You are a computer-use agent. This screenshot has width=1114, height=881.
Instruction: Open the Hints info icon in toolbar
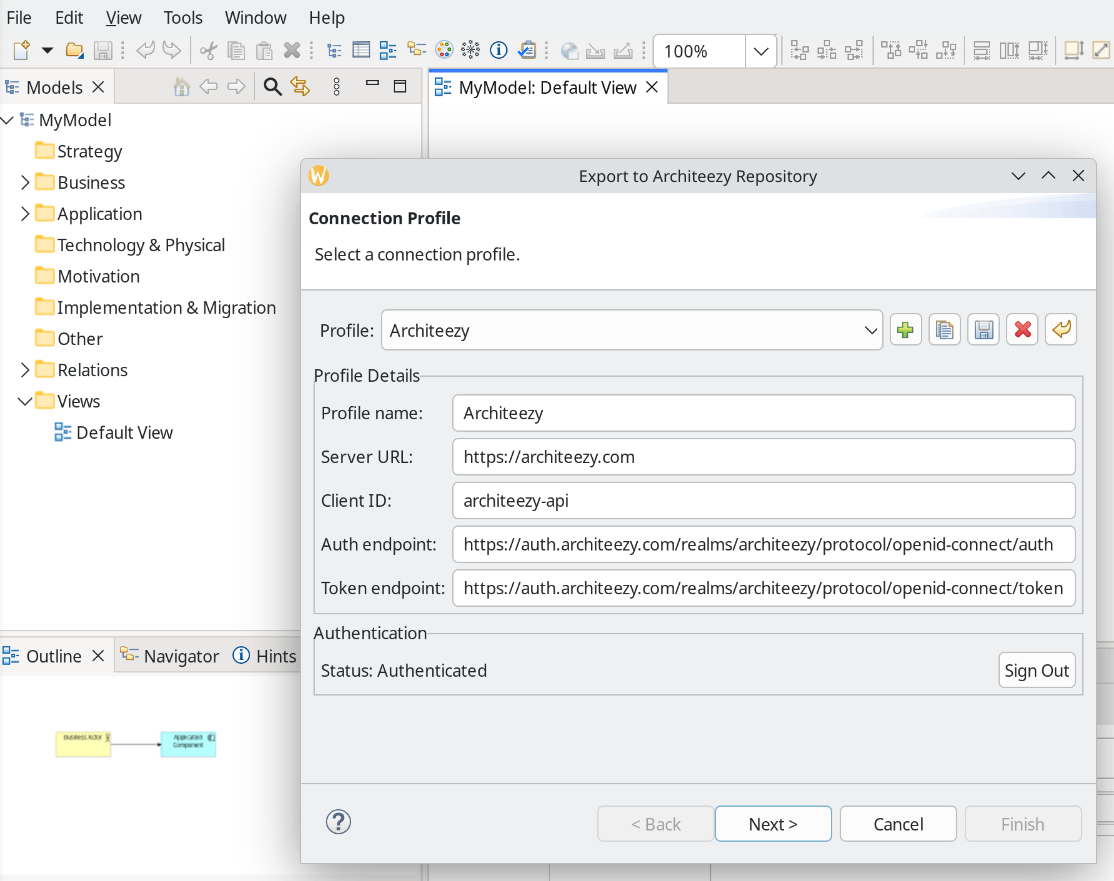[499, 50]
